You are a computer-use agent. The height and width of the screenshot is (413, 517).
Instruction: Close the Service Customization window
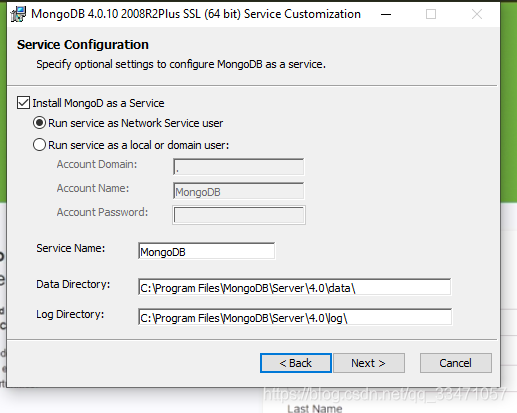click(x=477, y=14)
